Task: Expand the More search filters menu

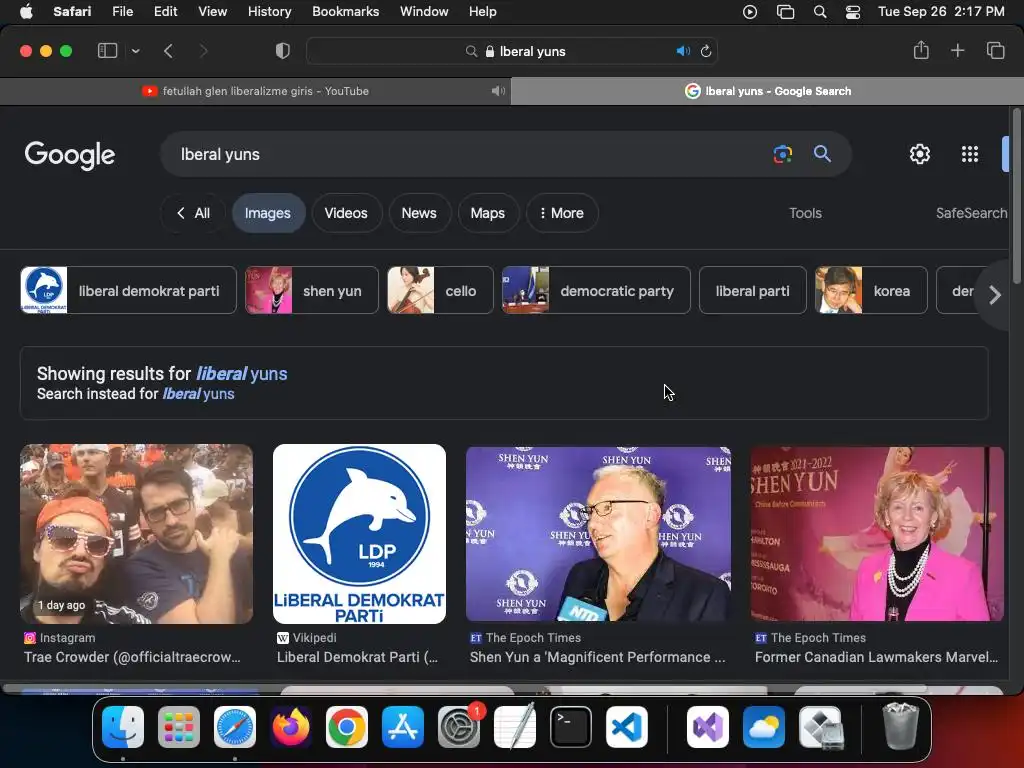Action: coord(562,213)
